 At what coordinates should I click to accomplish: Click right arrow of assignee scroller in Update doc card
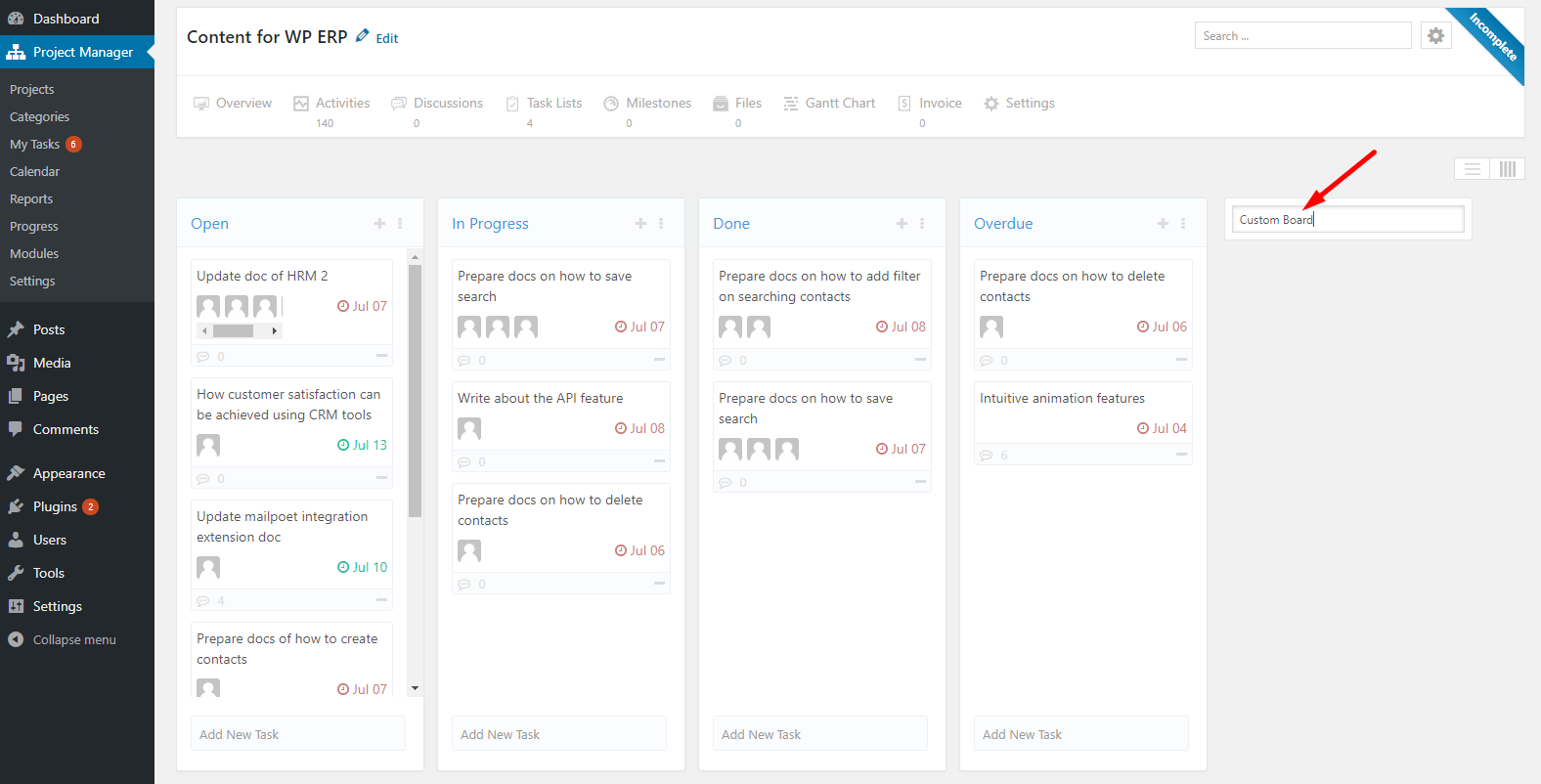pos(275,330)
